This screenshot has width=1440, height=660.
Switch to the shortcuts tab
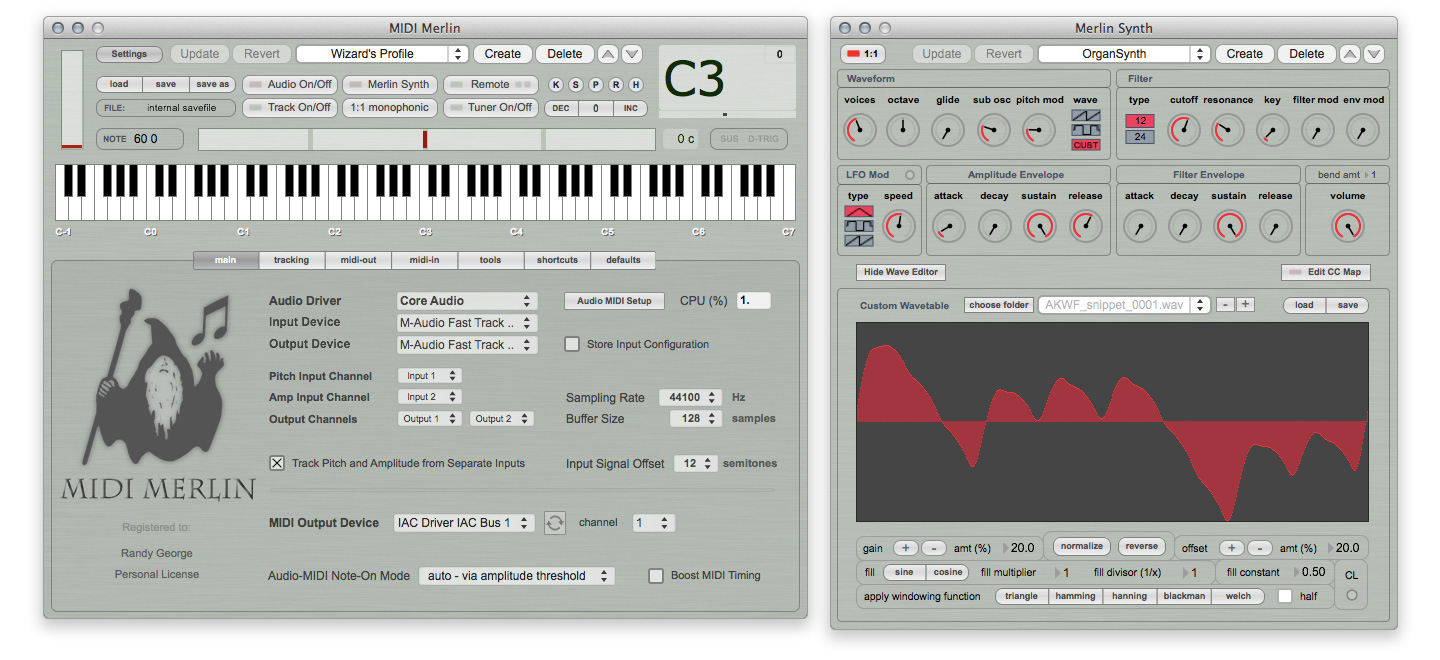pyautogui.click(x=557, y=260)
